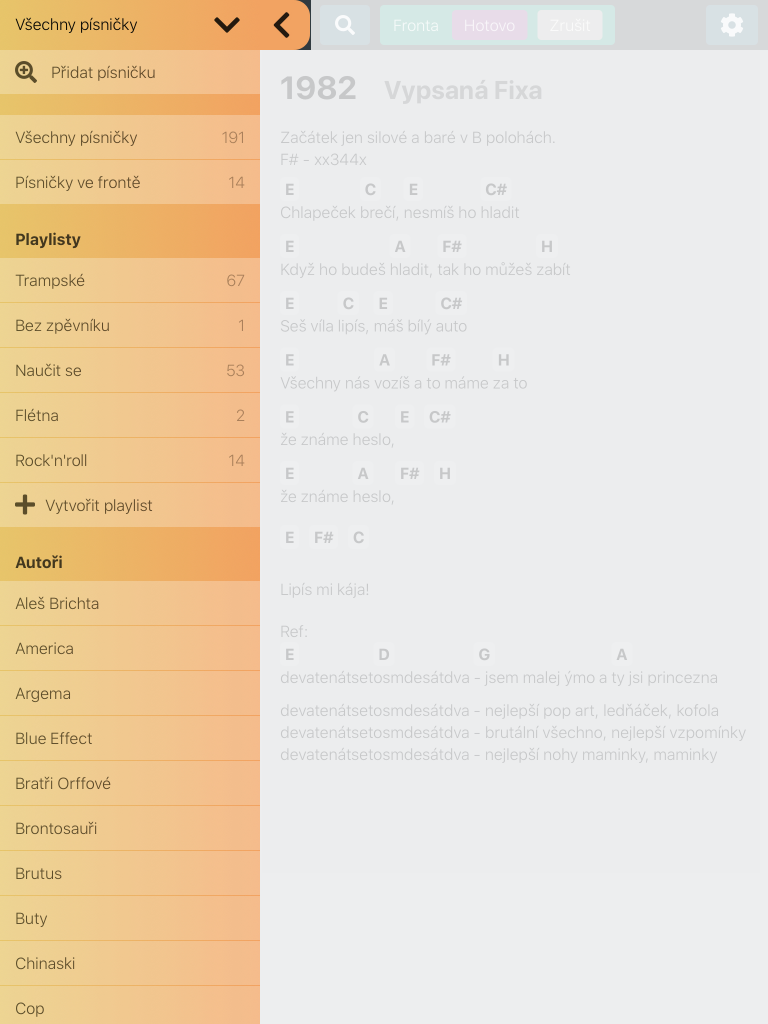Toggle the Fronta button

pos(415,25)
